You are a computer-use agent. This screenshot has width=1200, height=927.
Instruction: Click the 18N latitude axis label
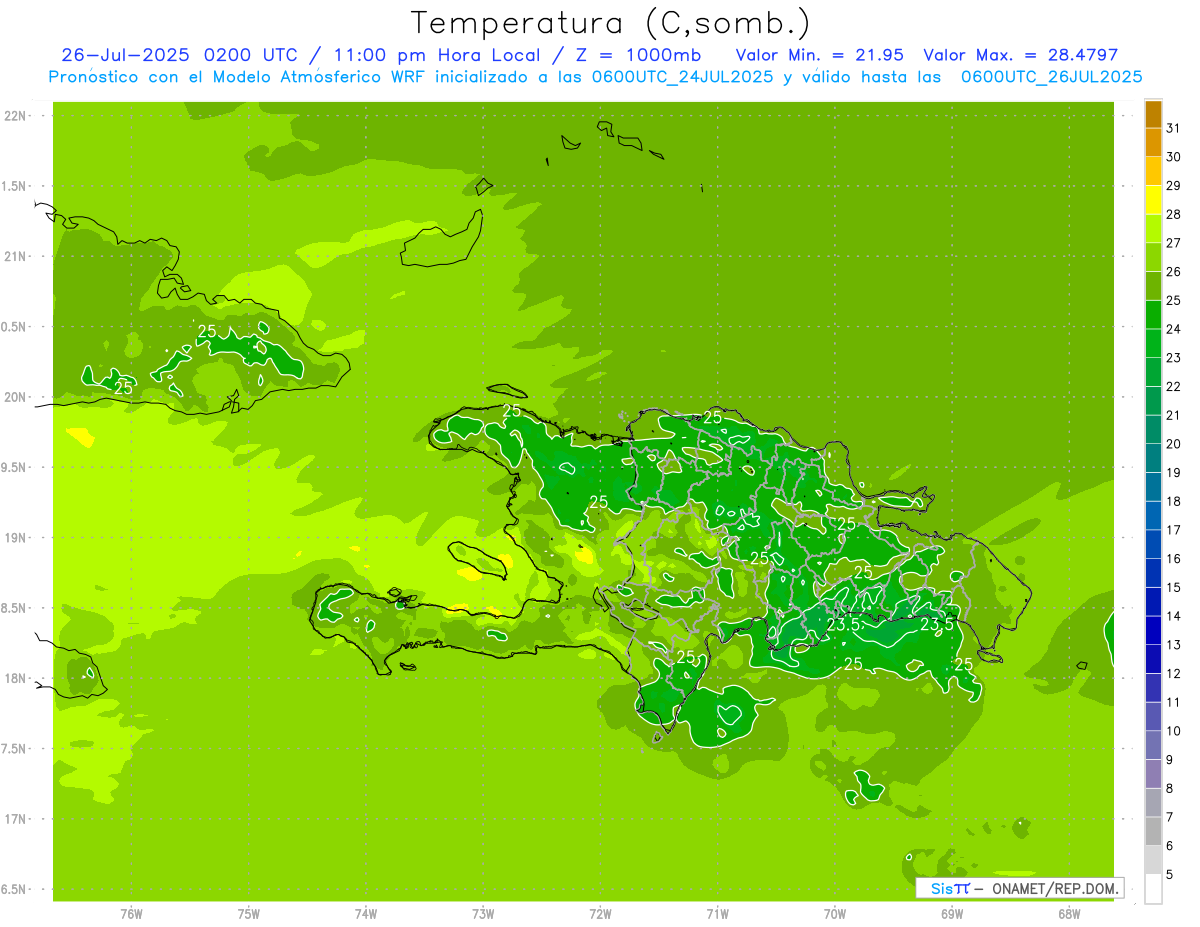pos(16,679)
